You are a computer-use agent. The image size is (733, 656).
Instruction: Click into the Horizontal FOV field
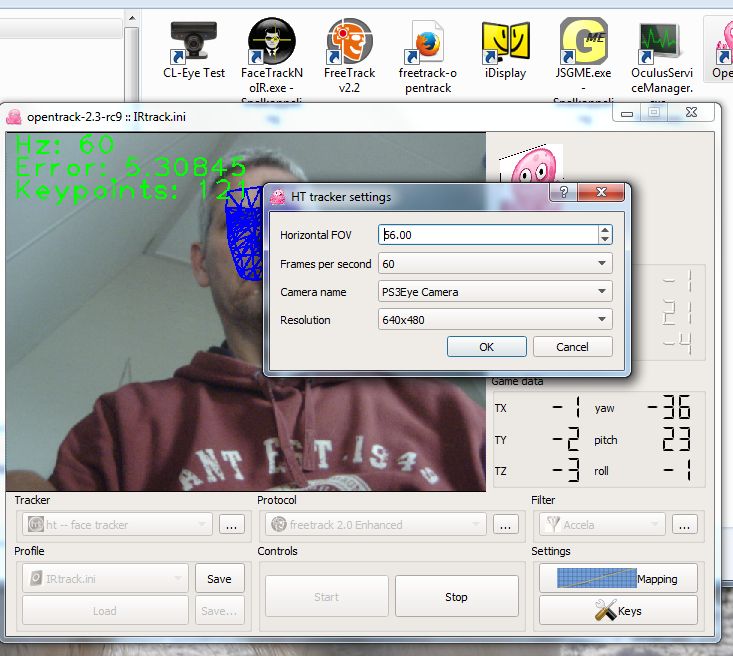coord(488,235)
